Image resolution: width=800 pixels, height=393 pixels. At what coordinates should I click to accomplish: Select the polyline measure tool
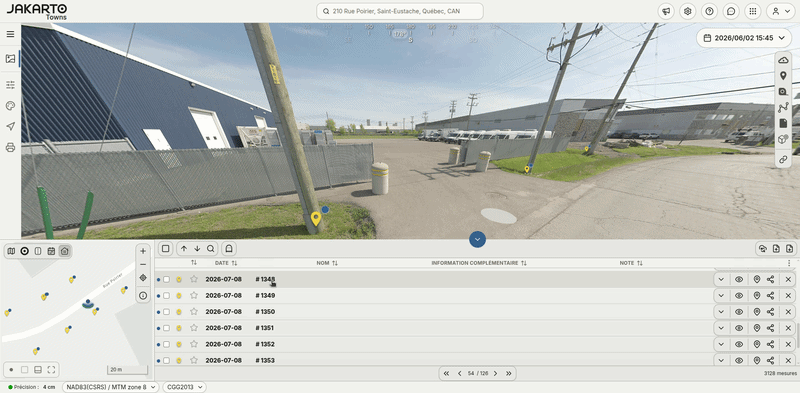click(783, 108)
